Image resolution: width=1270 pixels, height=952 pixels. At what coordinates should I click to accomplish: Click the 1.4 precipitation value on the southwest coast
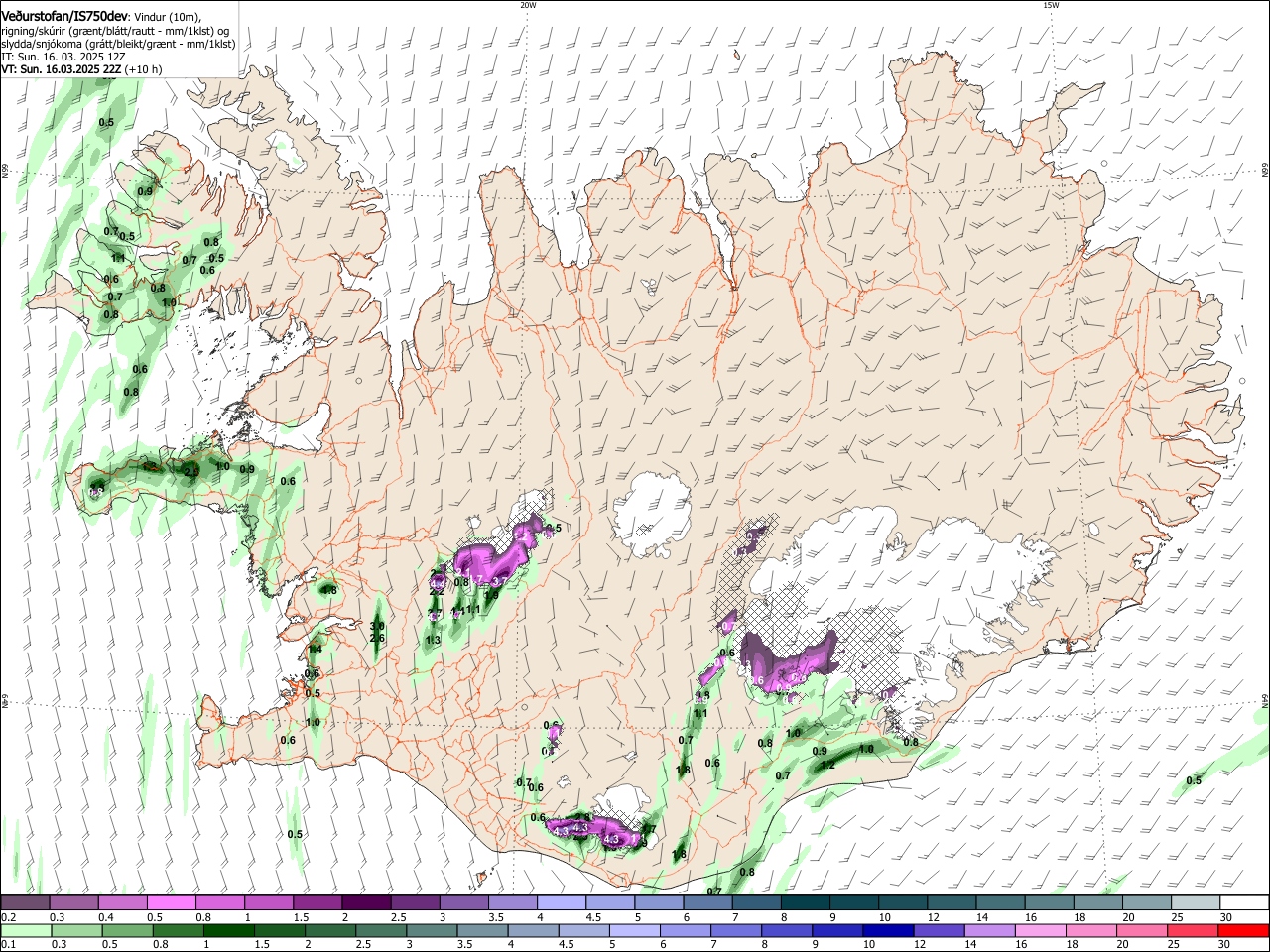coord(316,650)
